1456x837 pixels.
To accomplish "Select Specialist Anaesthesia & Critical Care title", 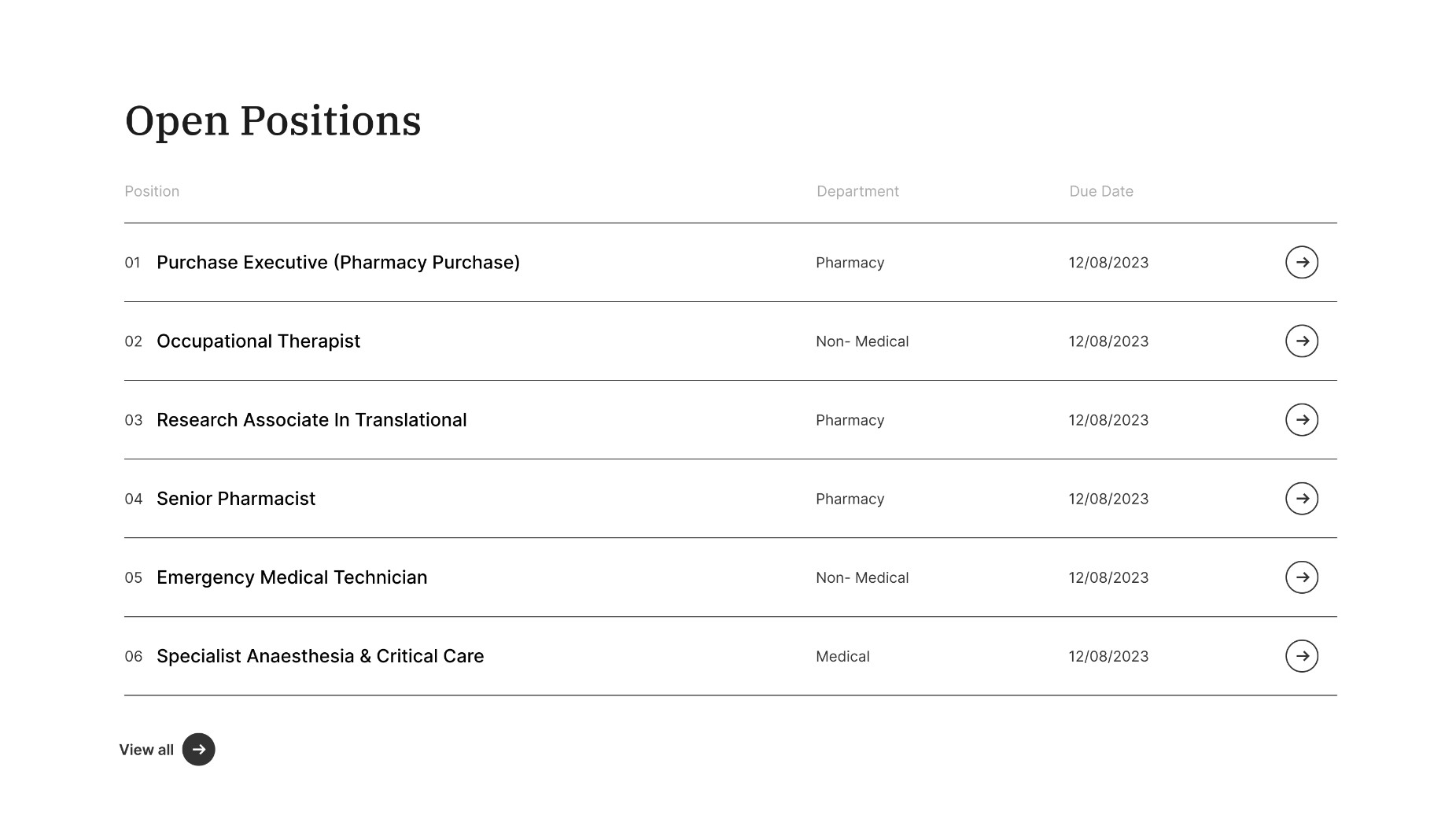I will point(320,655).
